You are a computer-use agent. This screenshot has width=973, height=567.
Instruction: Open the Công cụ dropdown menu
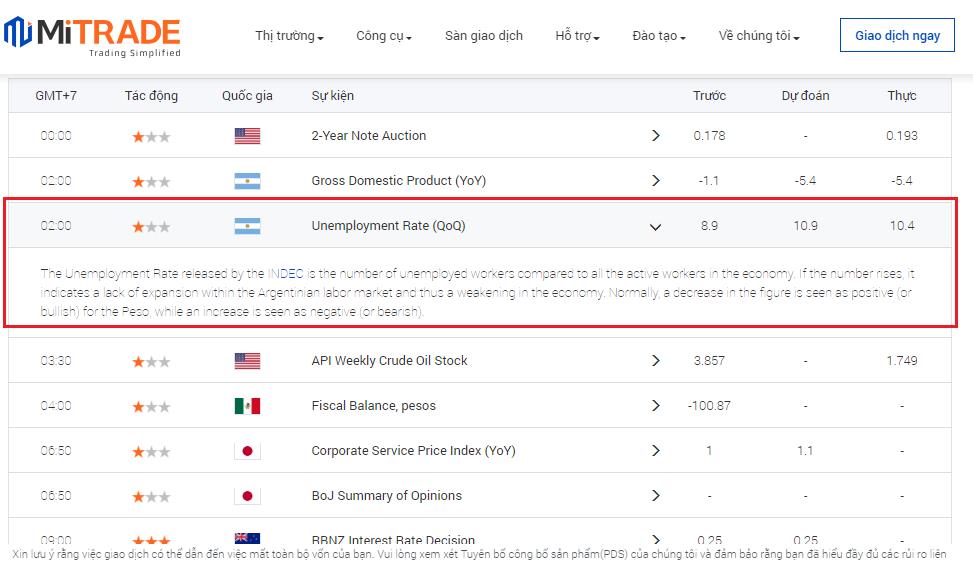point(384,36)
